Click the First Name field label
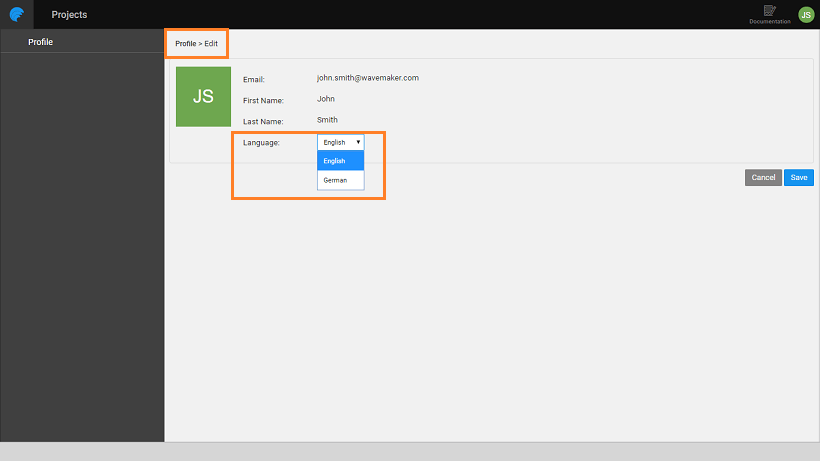This screenshot has width=820, height=461. (x=263, y=100)
